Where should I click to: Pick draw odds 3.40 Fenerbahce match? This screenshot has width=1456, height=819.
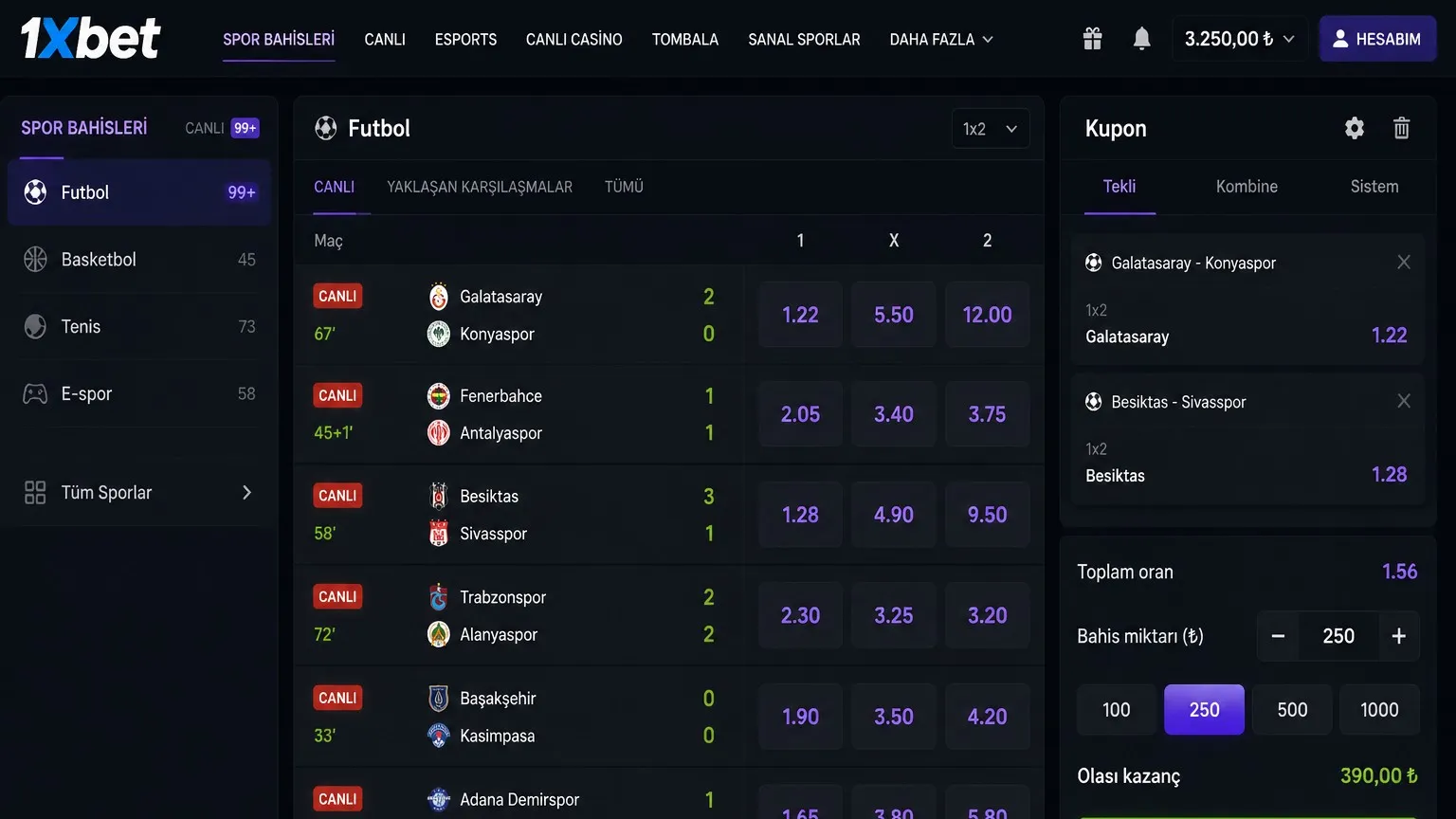(x=894, y=414)
